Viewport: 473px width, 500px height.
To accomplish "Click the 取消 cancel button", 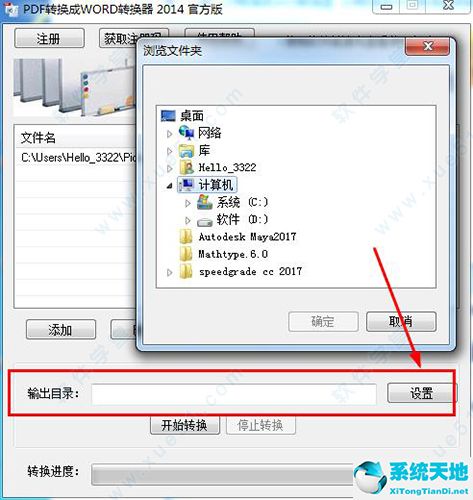I will (401, 321).
